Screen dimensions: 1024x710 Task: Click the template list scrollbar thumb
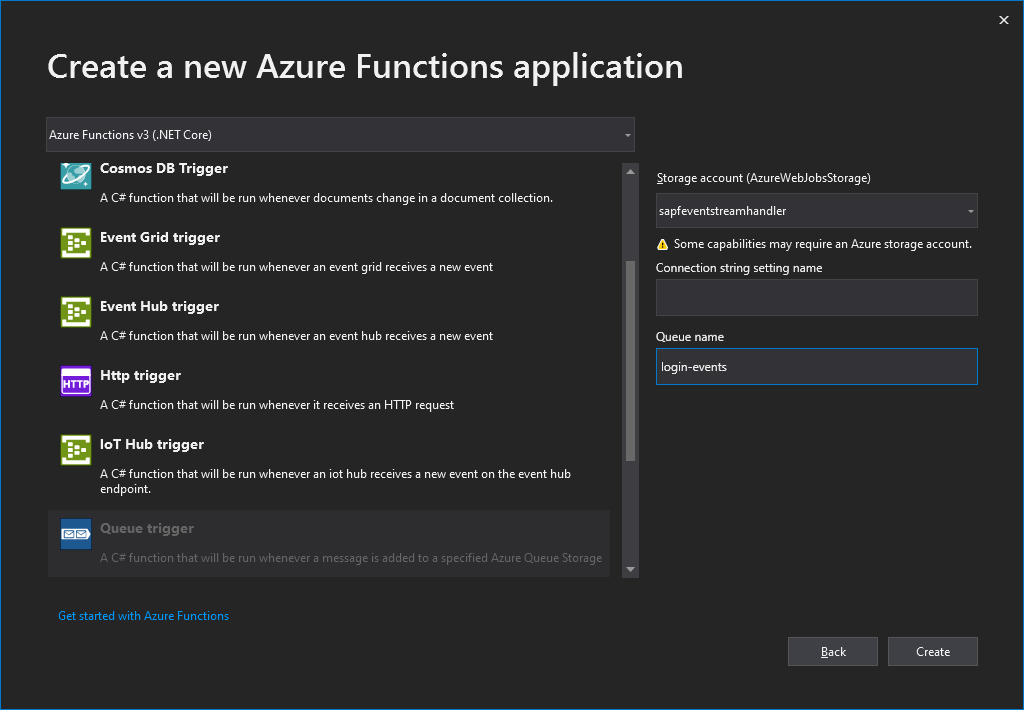(x=630, y=361)
